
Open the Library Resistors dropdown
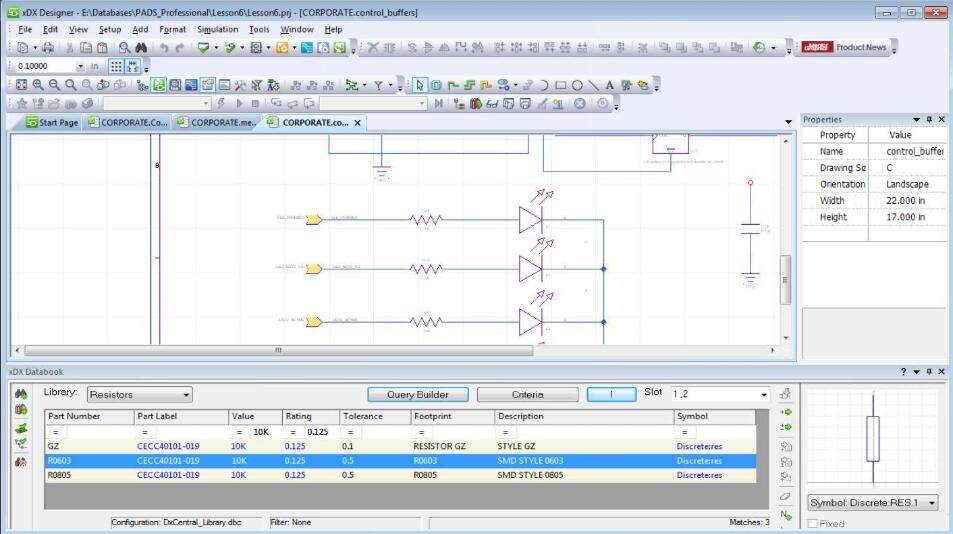(x=140, y=394)
